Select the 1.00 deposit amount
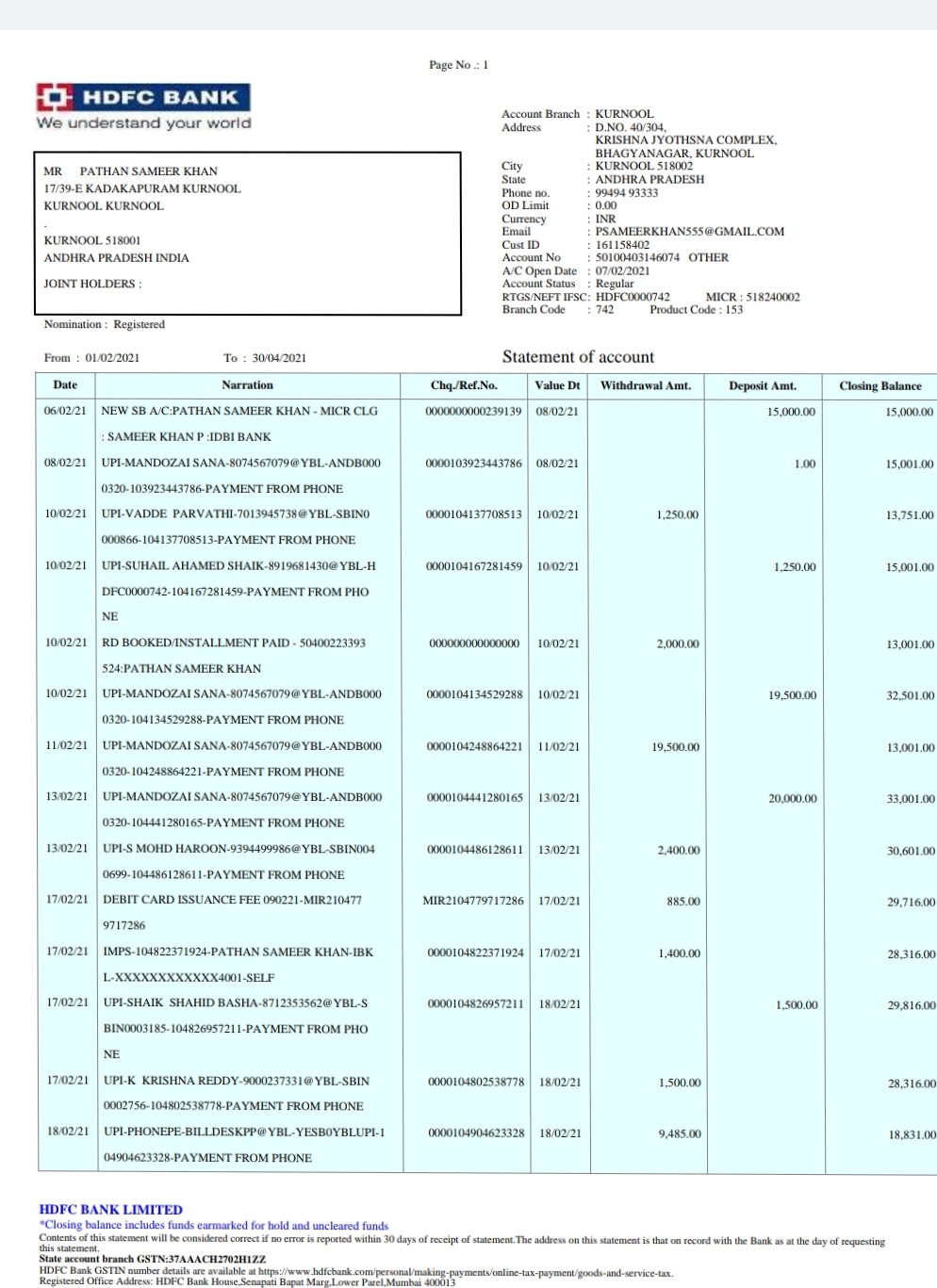 (x=804, y=464)
